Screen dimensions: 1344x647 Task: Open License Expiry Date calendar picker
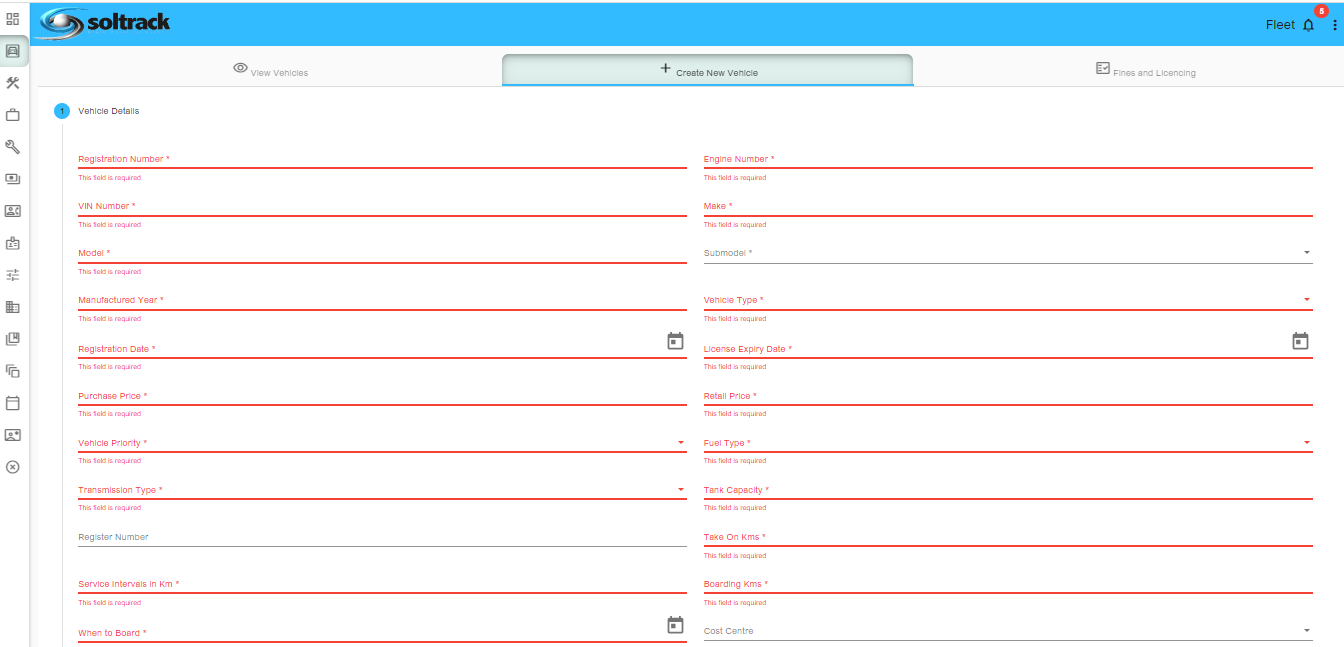click(1300, 341)
